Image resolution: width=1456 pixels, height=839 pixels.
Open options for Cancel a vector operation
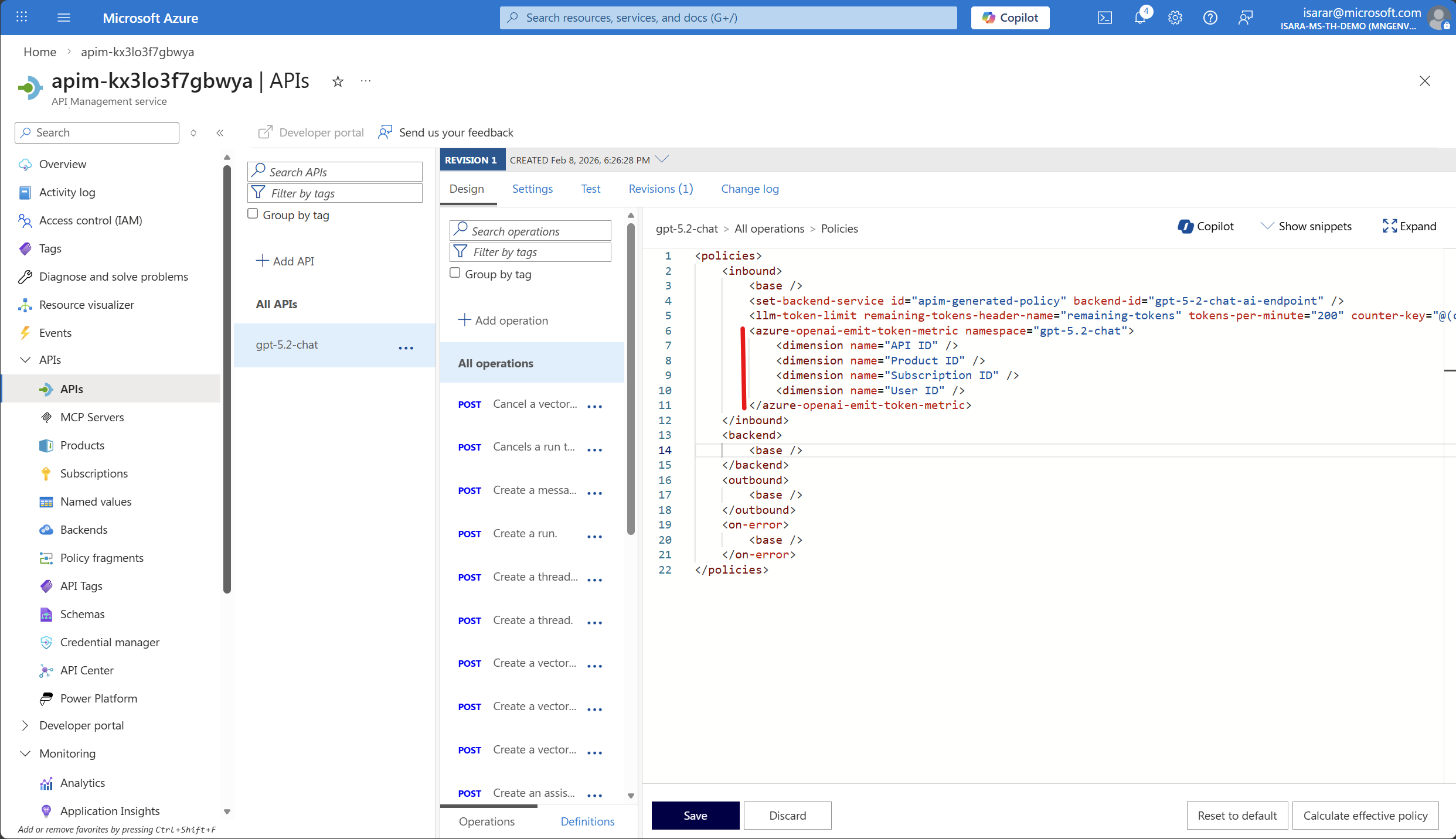click(x=594, y=406)
